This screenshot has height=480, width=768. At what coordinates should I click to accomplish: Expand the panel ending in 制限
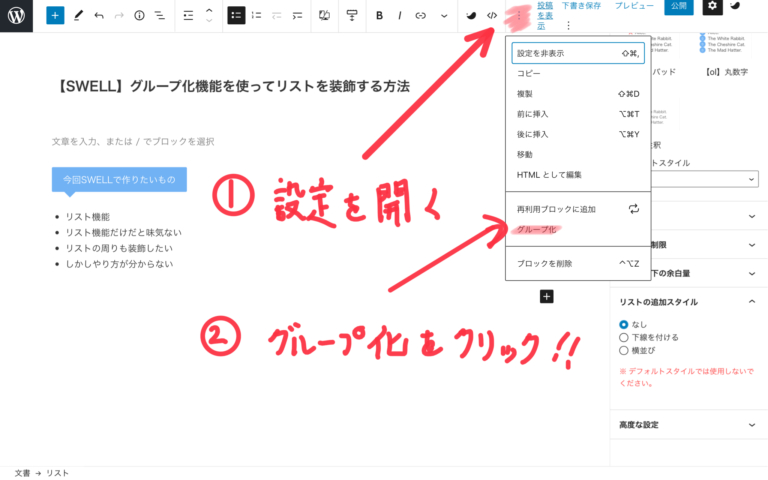[x=709, y=245]
